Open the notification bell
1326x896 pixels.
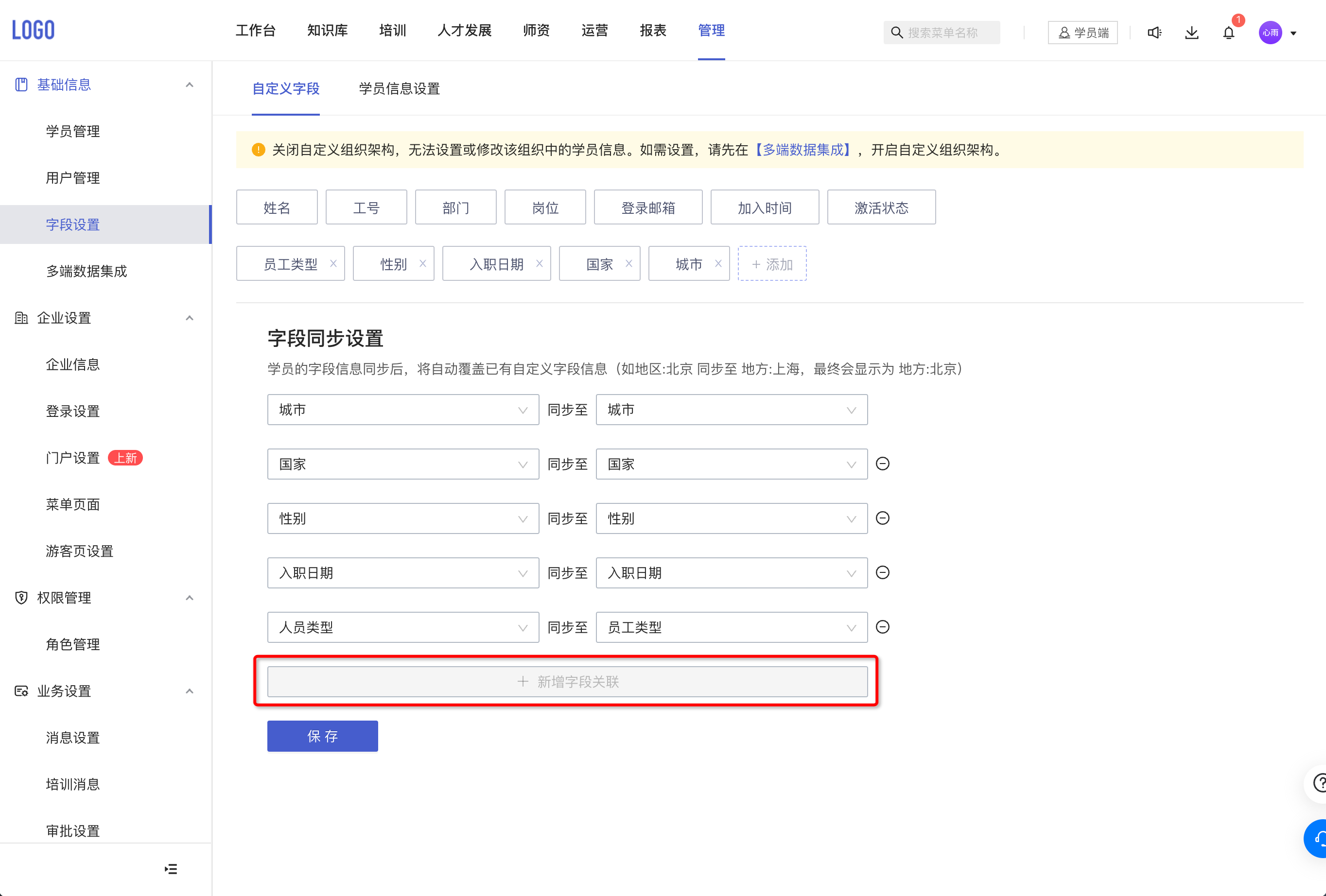[x=1228, y=33]
